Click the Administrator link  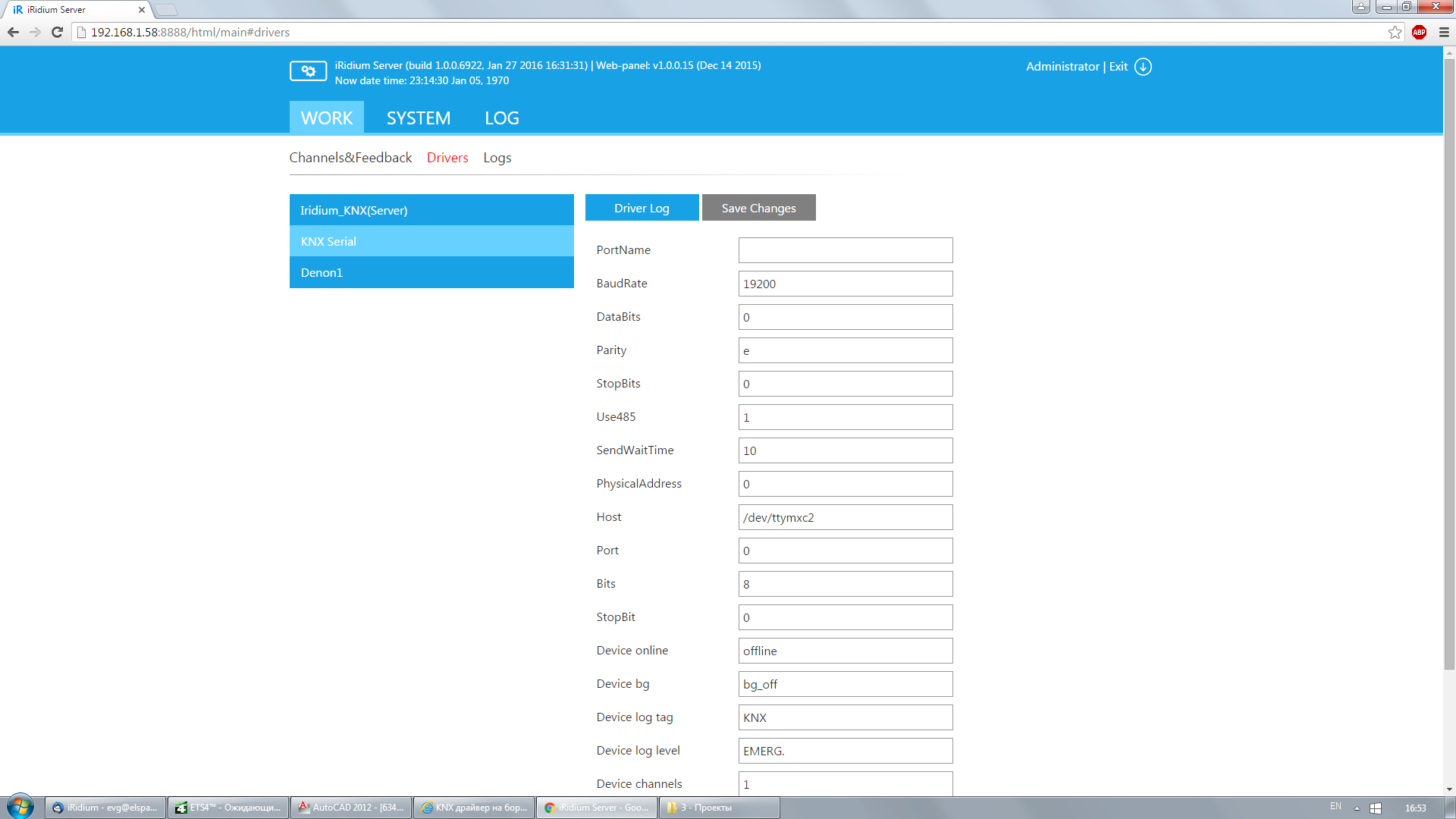click(1062, 67)
